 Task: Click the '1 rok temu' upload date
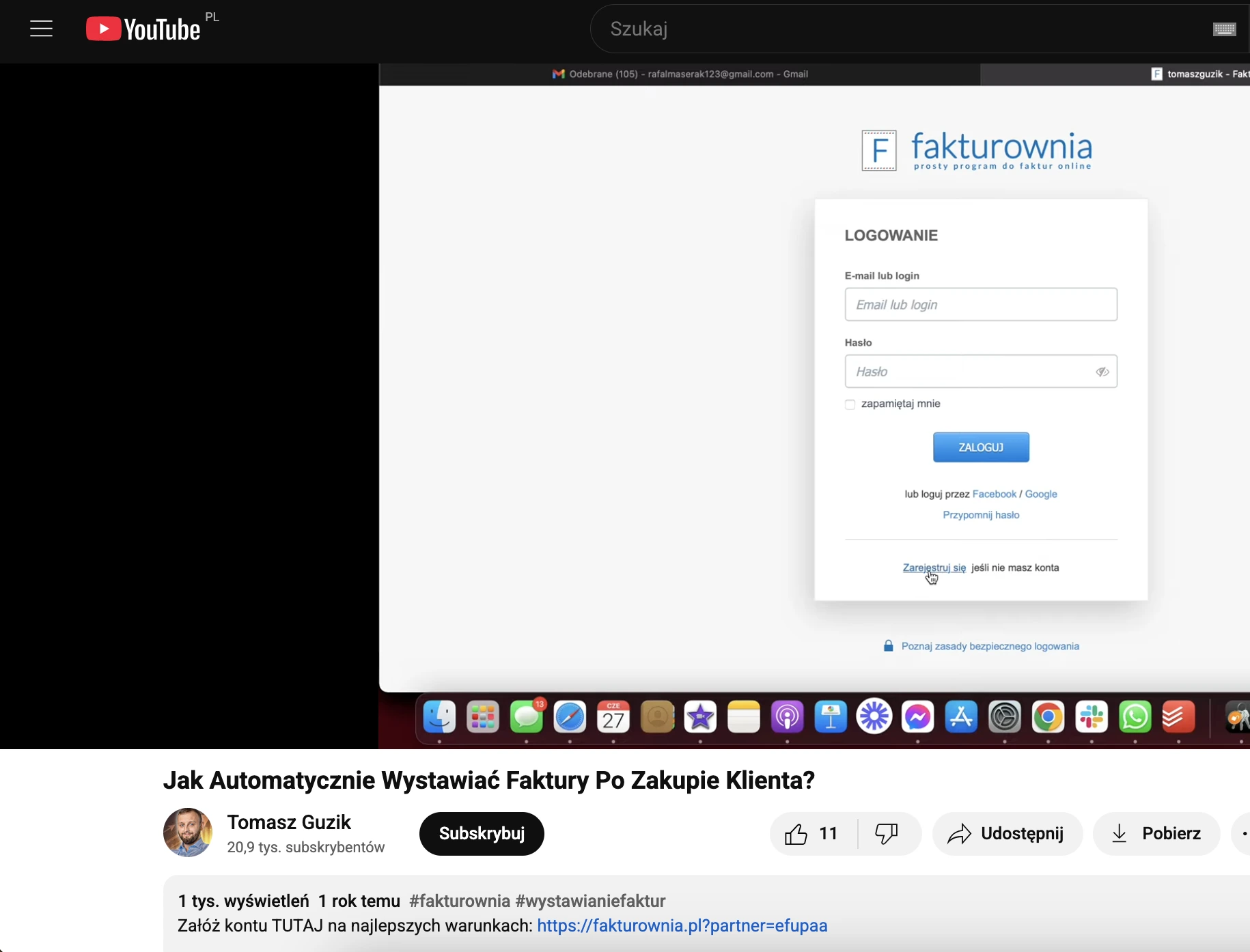[359, 901]
